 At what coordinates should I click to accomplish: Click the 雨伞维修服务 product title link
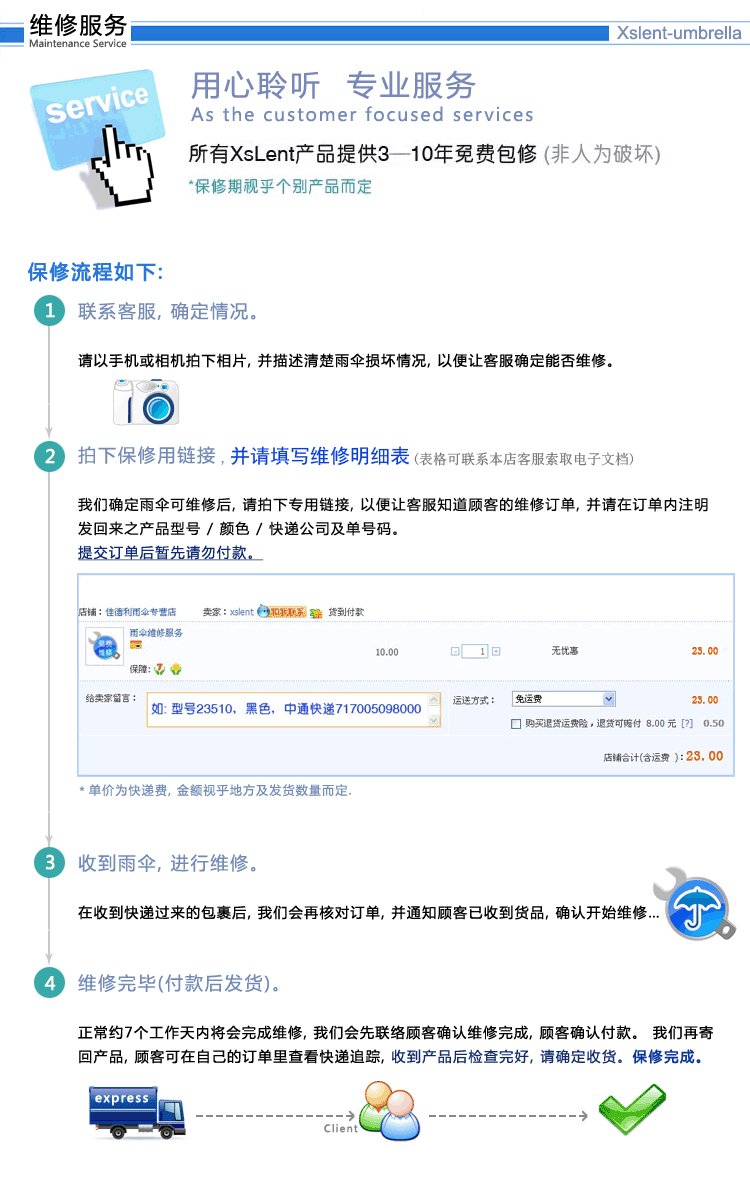(157, 632)
